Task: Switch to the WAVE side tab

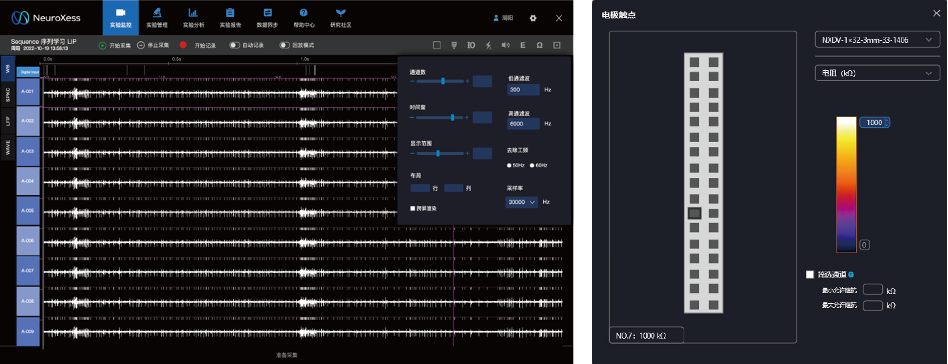Action: (x=7, y=148)
